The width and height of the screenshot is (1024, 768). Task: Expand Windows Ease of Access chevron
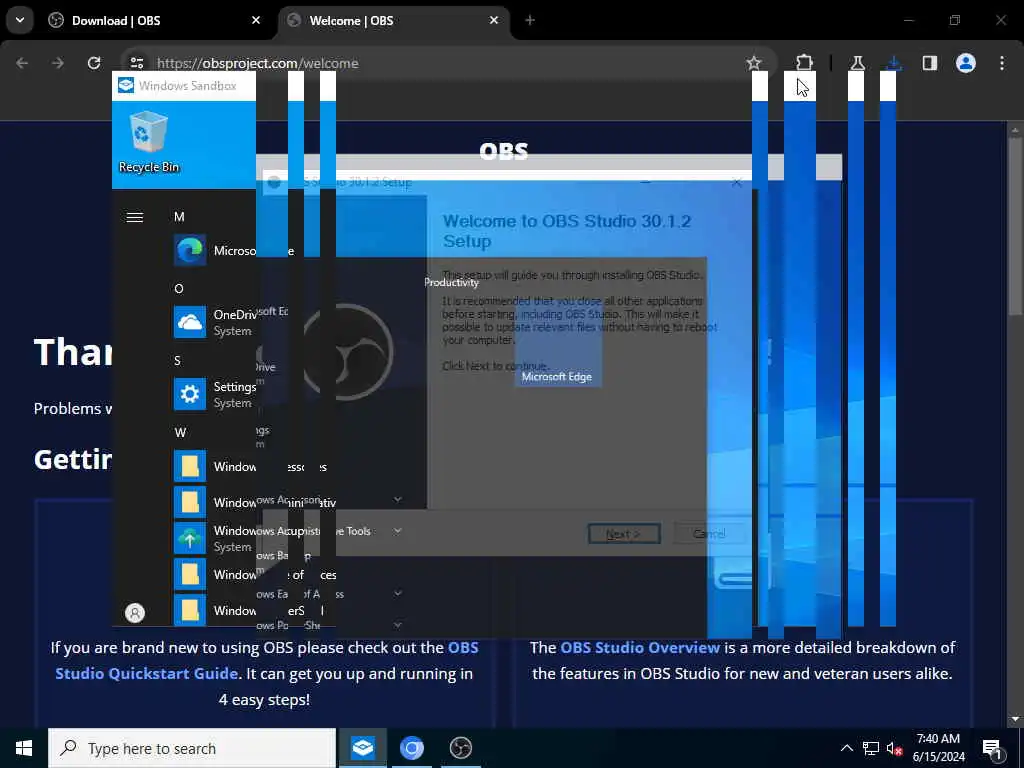coord(398,594)
